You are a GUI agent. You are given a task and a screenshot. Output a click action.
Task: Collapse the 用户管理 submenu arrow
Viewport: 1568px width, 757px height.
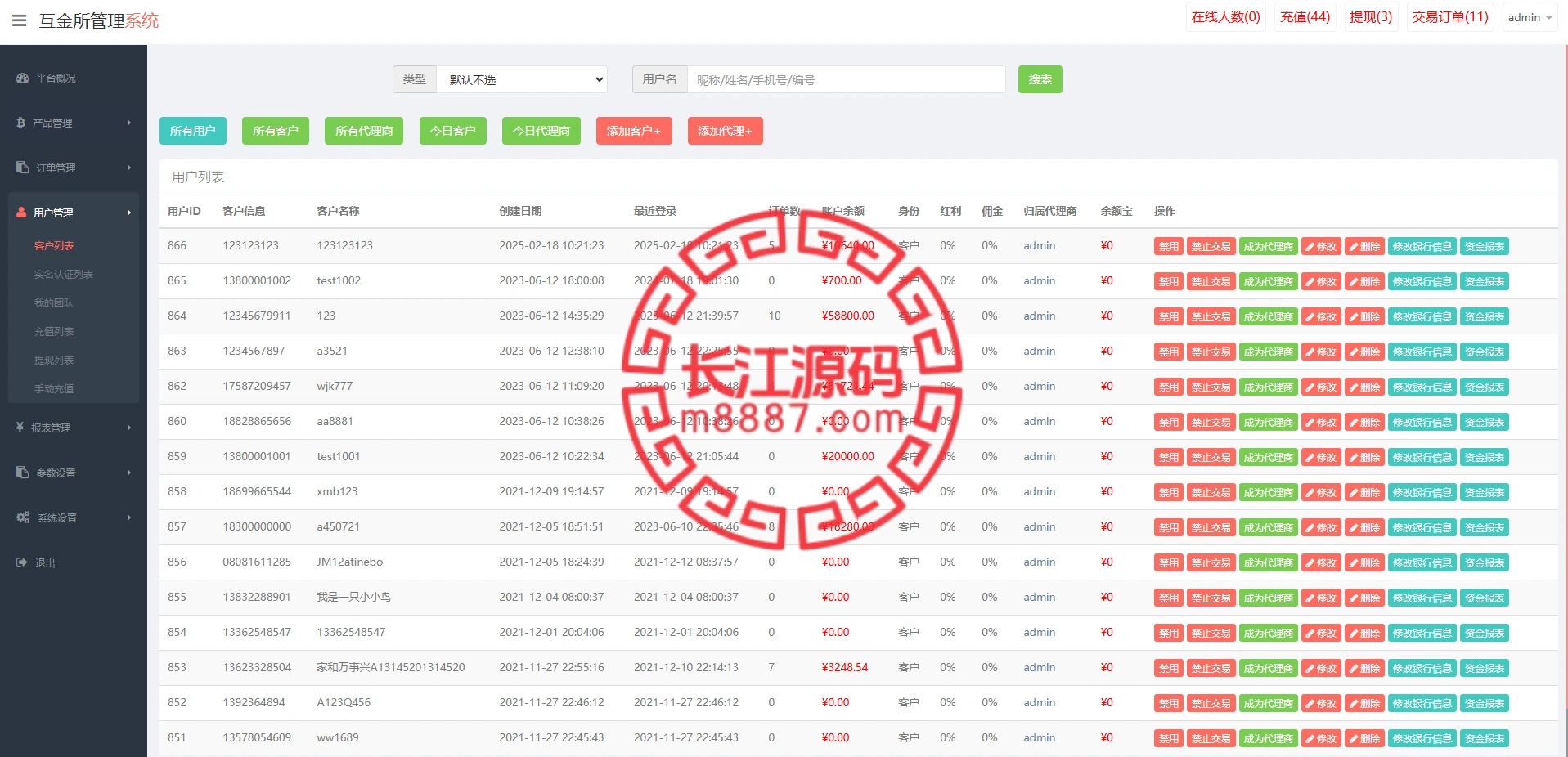click(129, 213)
